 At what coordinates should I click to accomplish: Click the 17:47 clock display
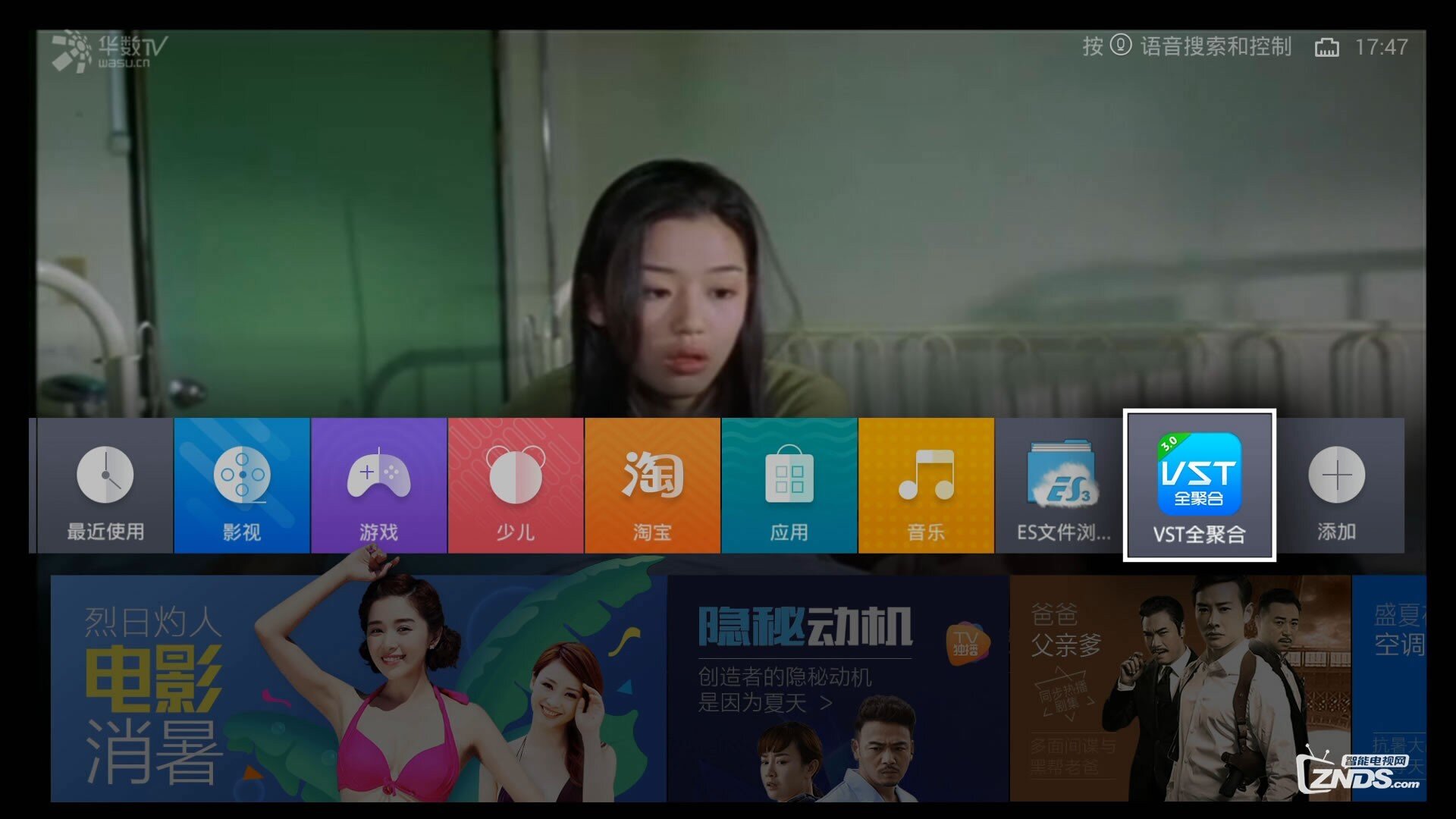(x=1381, y=47)
